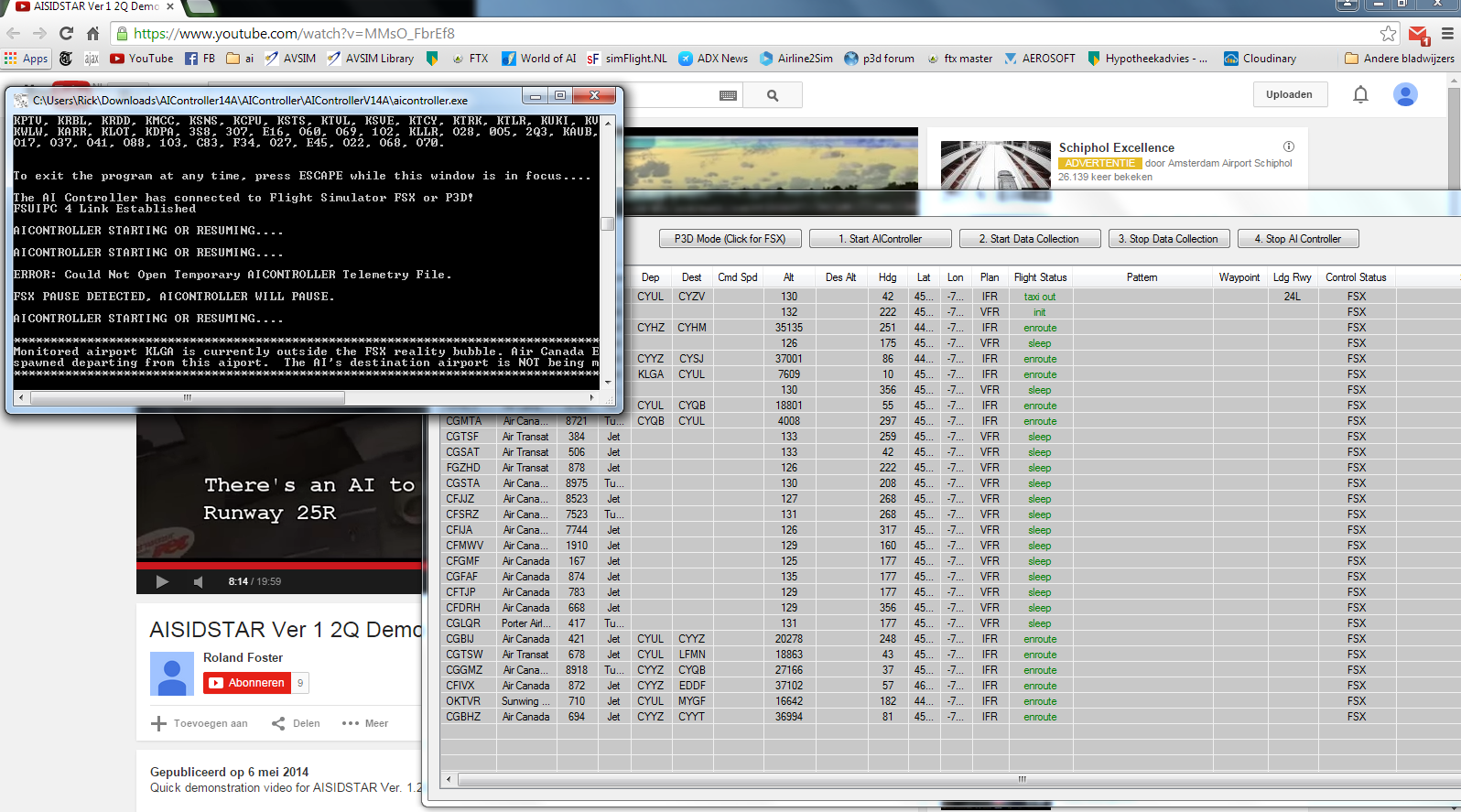Click the browser forward arrow

pyautogui.click(x=39, y=33)
